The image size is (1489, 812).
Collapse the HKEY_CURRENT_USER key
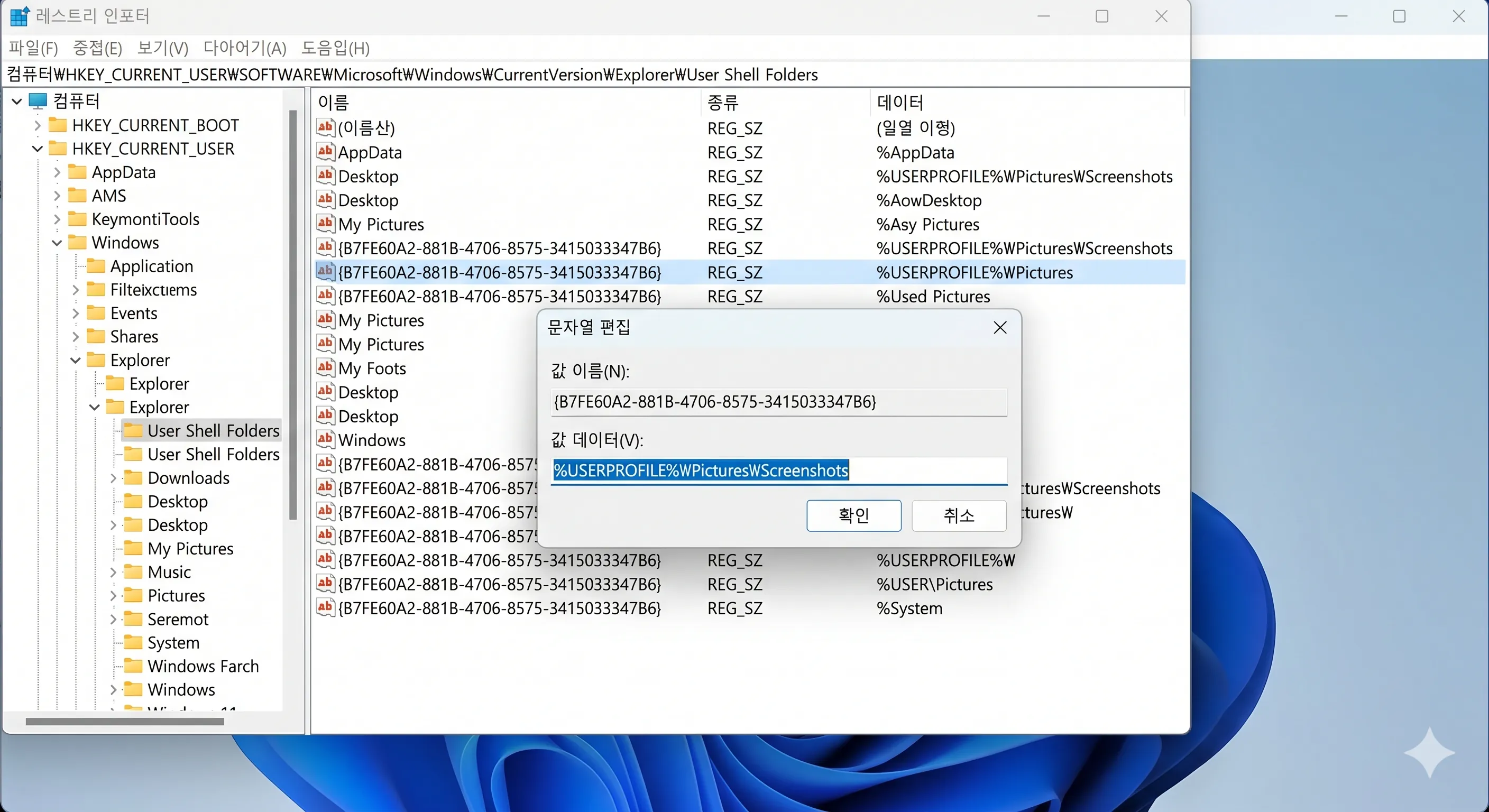pyautogui.click(x=37, y=149)
